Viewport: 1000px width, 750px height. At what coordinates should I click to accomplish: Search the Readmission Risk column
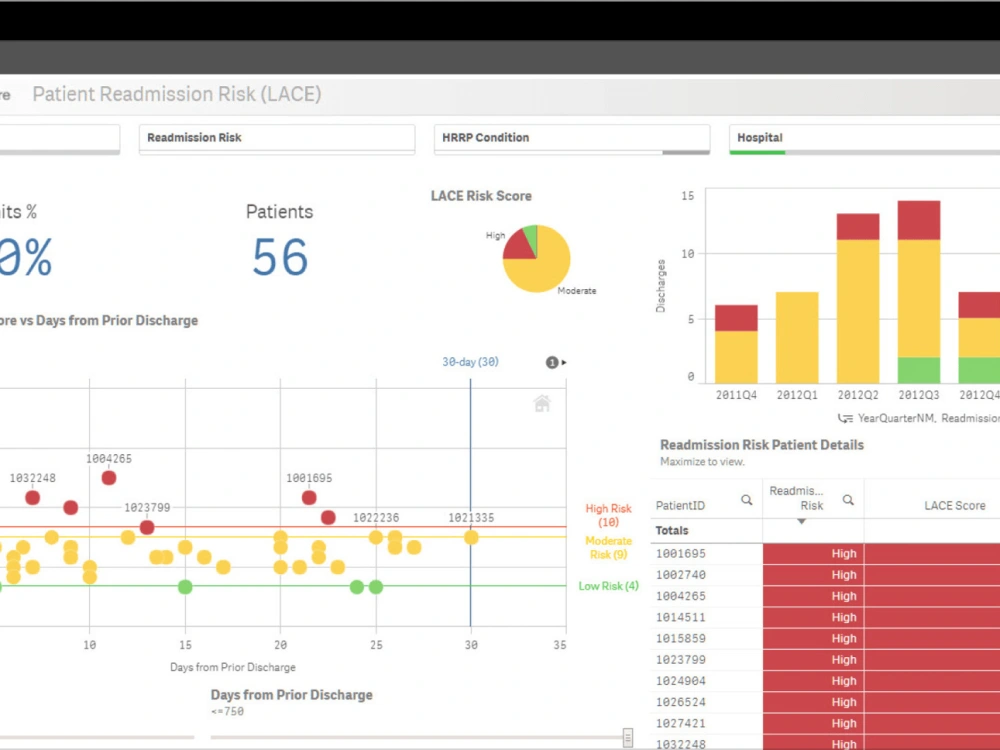(848, 500)
